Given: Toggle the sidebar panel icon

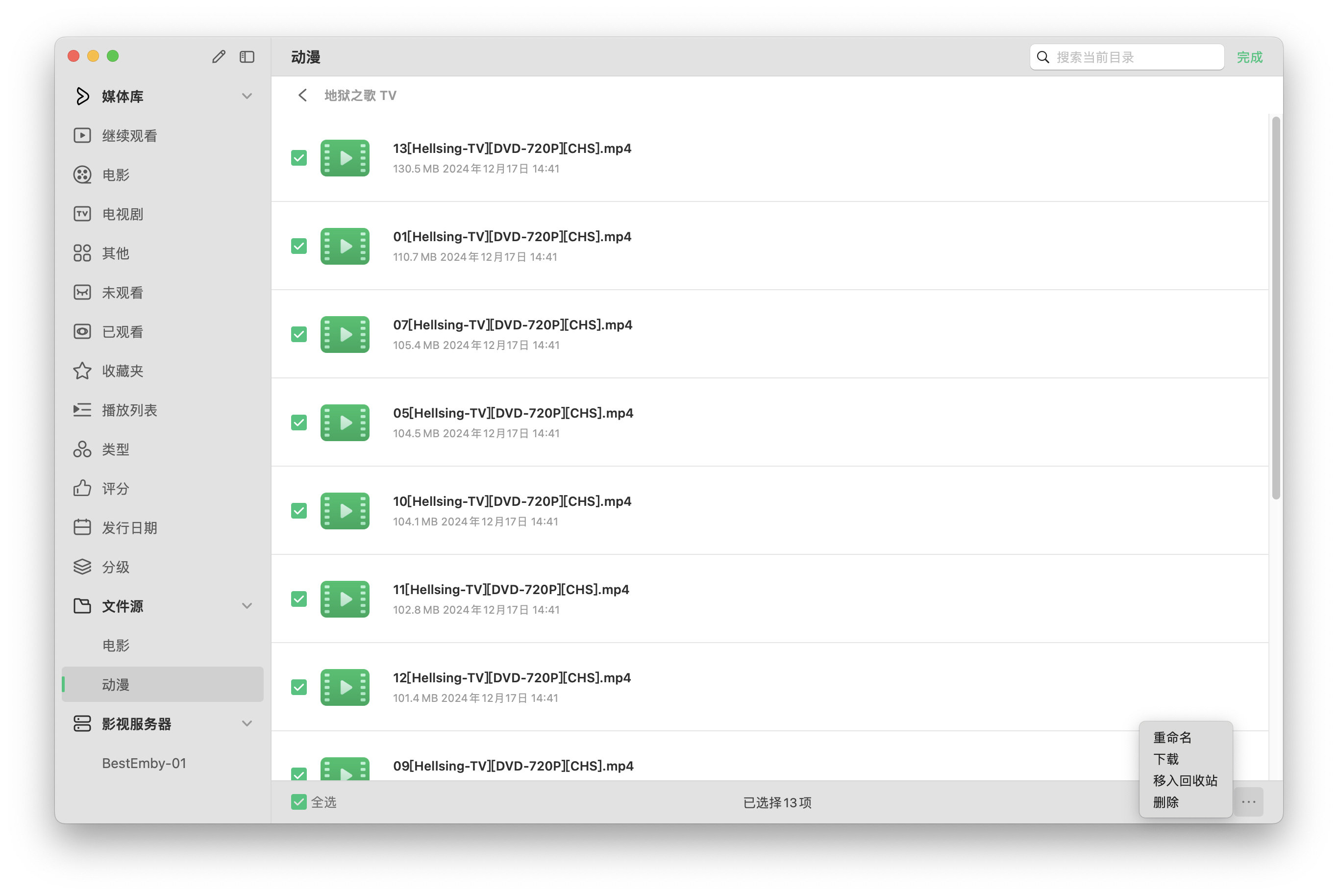Looking at the screenshot, I should pos(247,56).
